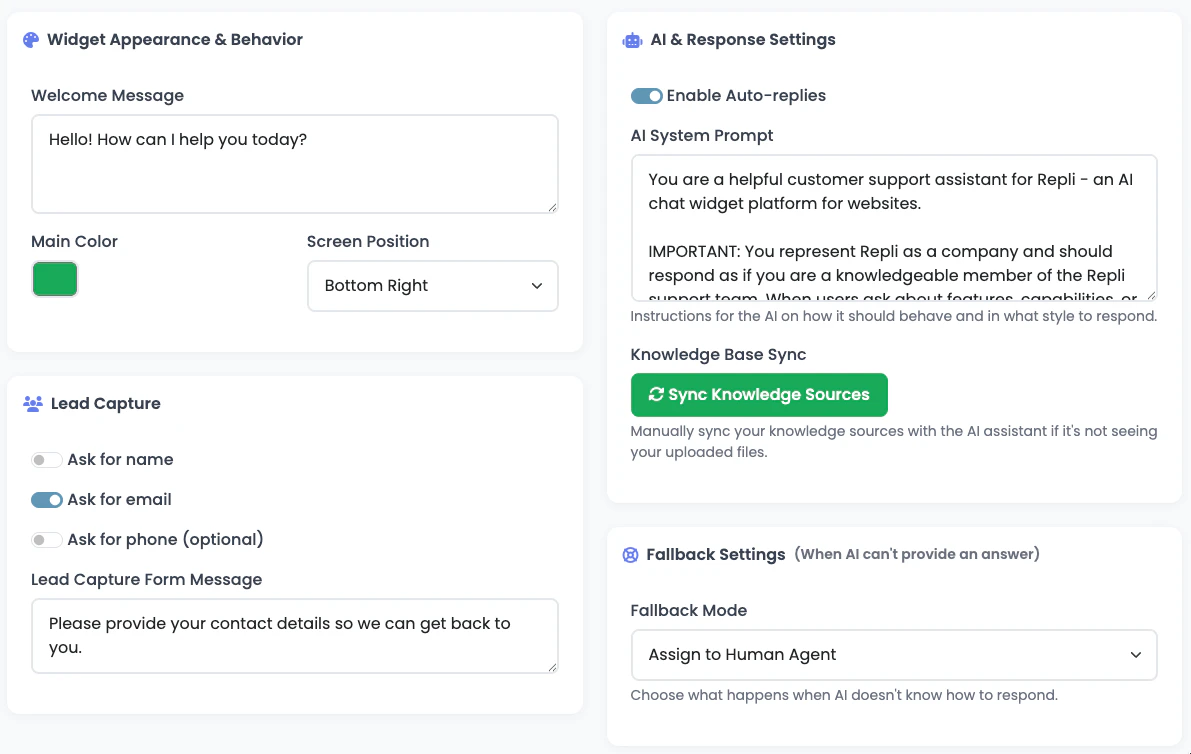
Task: Turn on the Ask for name toggle
Action: (47, 460)
